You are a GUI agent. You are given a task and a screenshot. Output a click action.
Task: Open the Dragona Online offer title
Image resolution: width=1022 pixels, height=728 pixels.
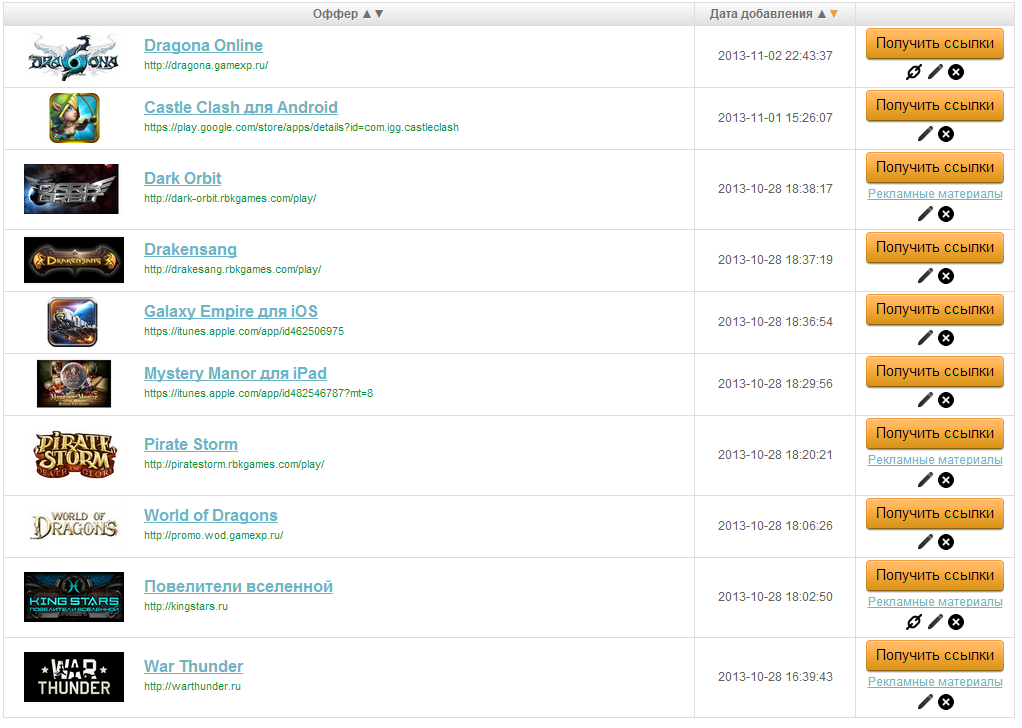pyautogui.click(x=203, y=46)
